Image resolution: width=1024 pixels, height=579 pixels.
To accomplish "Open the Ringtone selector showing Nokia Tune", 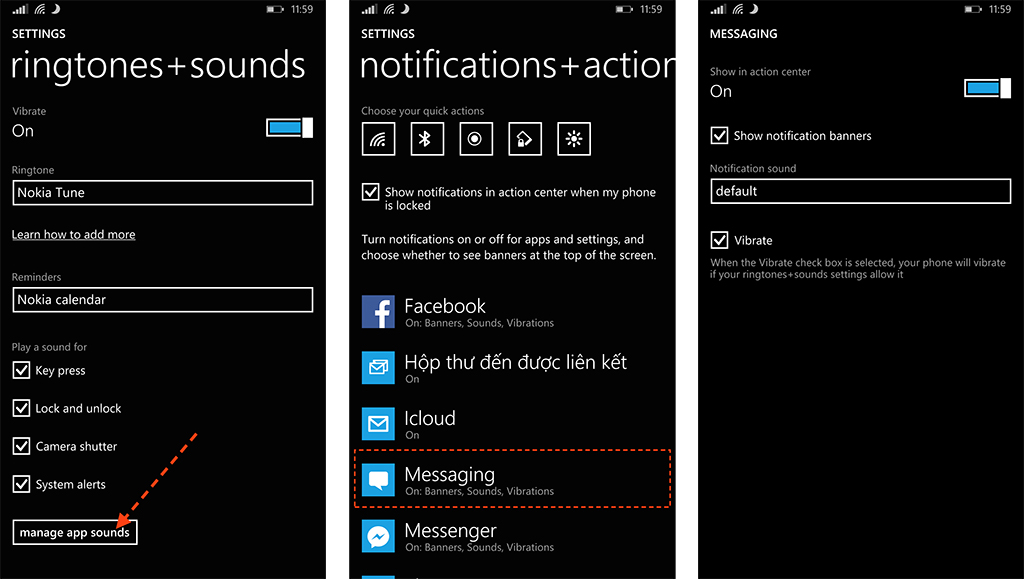I will click(163, 193).
